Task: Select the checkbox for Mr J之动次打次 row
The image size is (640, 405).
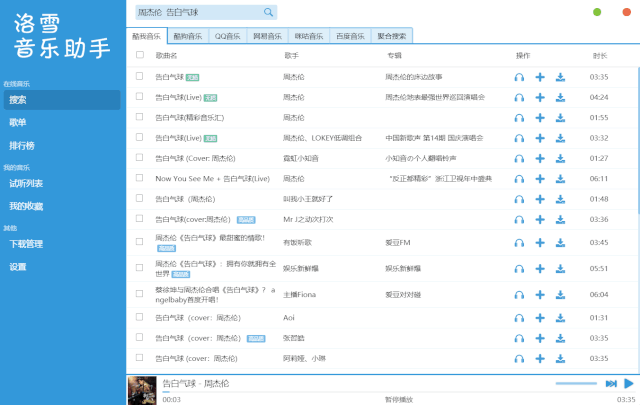Action: click(140, 219)
